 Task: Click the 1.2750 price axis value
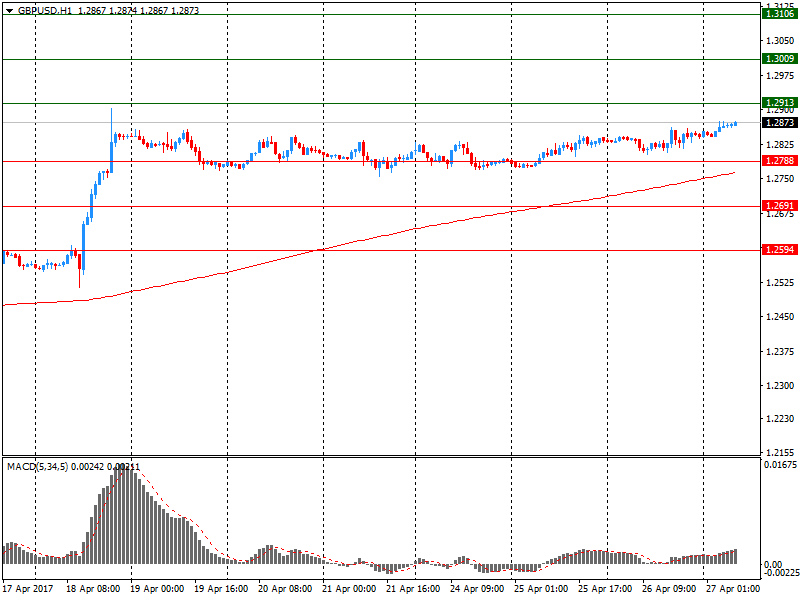pos(780,179)
